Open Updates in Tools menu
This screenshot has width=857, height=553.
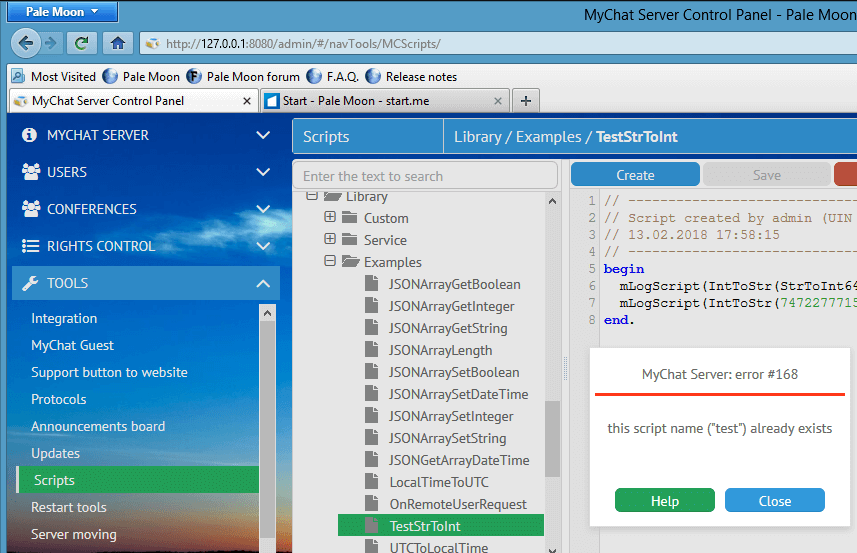coord(55,454)
